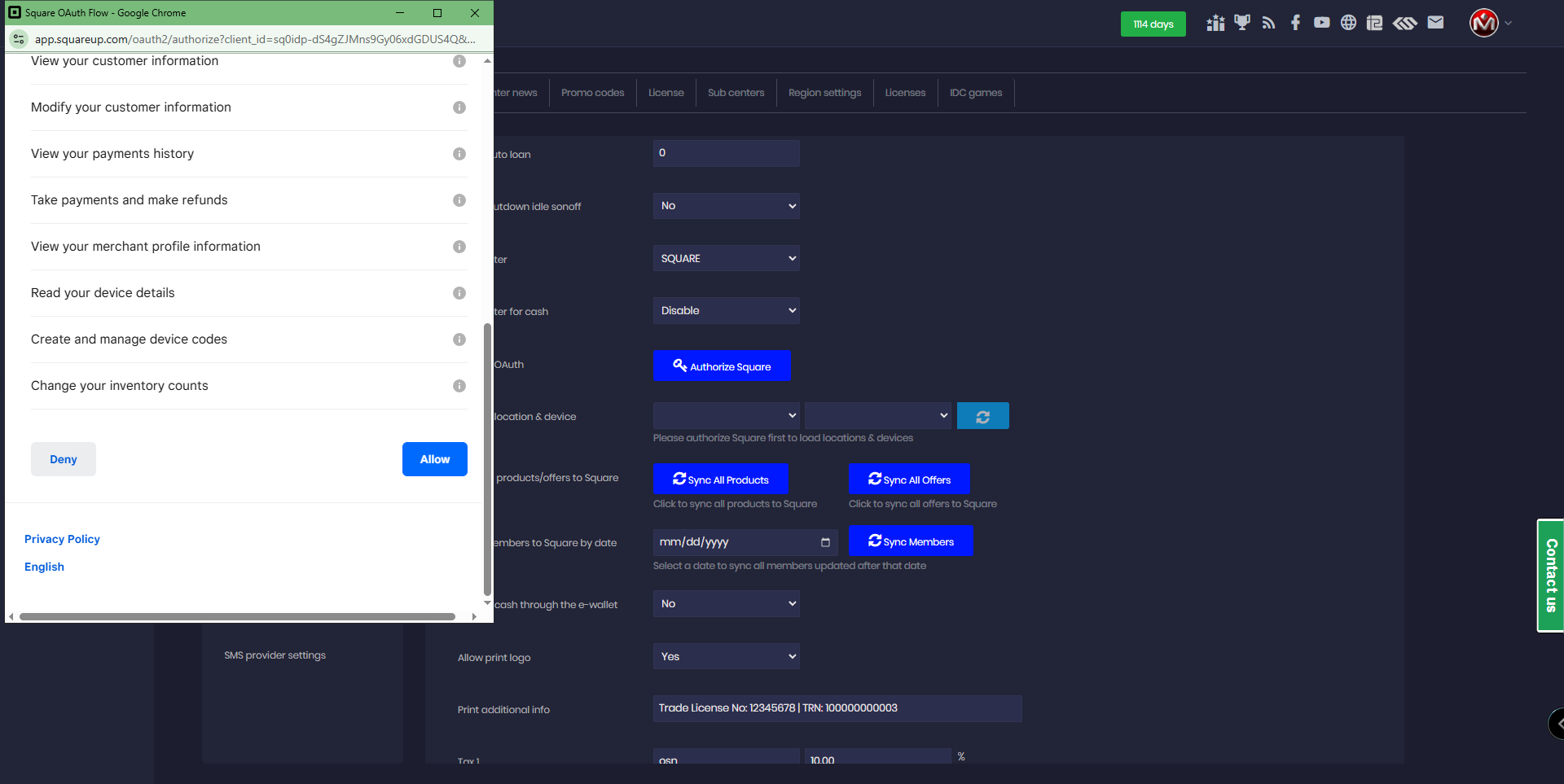
Task: Open the Allow print logo dropdown
Action: 726,656
